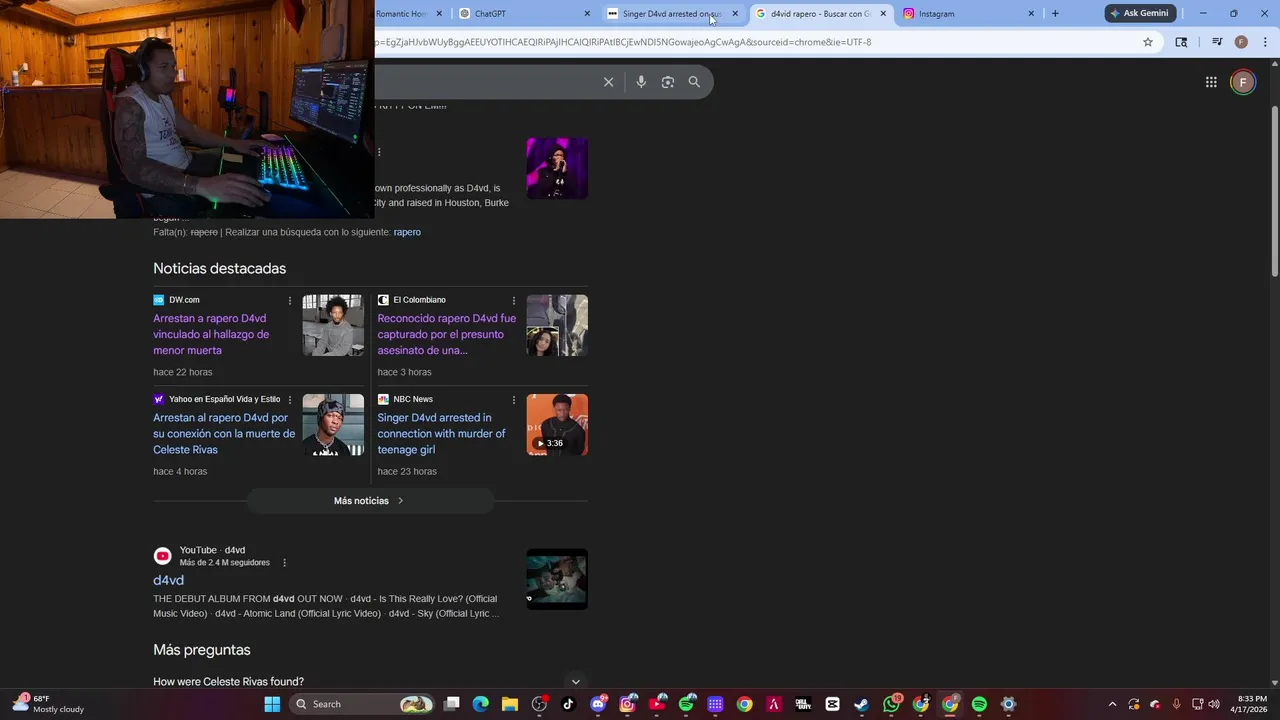1280x720 pixels.
Task: Open options menu for El Colombiano card
Action: [514, 300]
